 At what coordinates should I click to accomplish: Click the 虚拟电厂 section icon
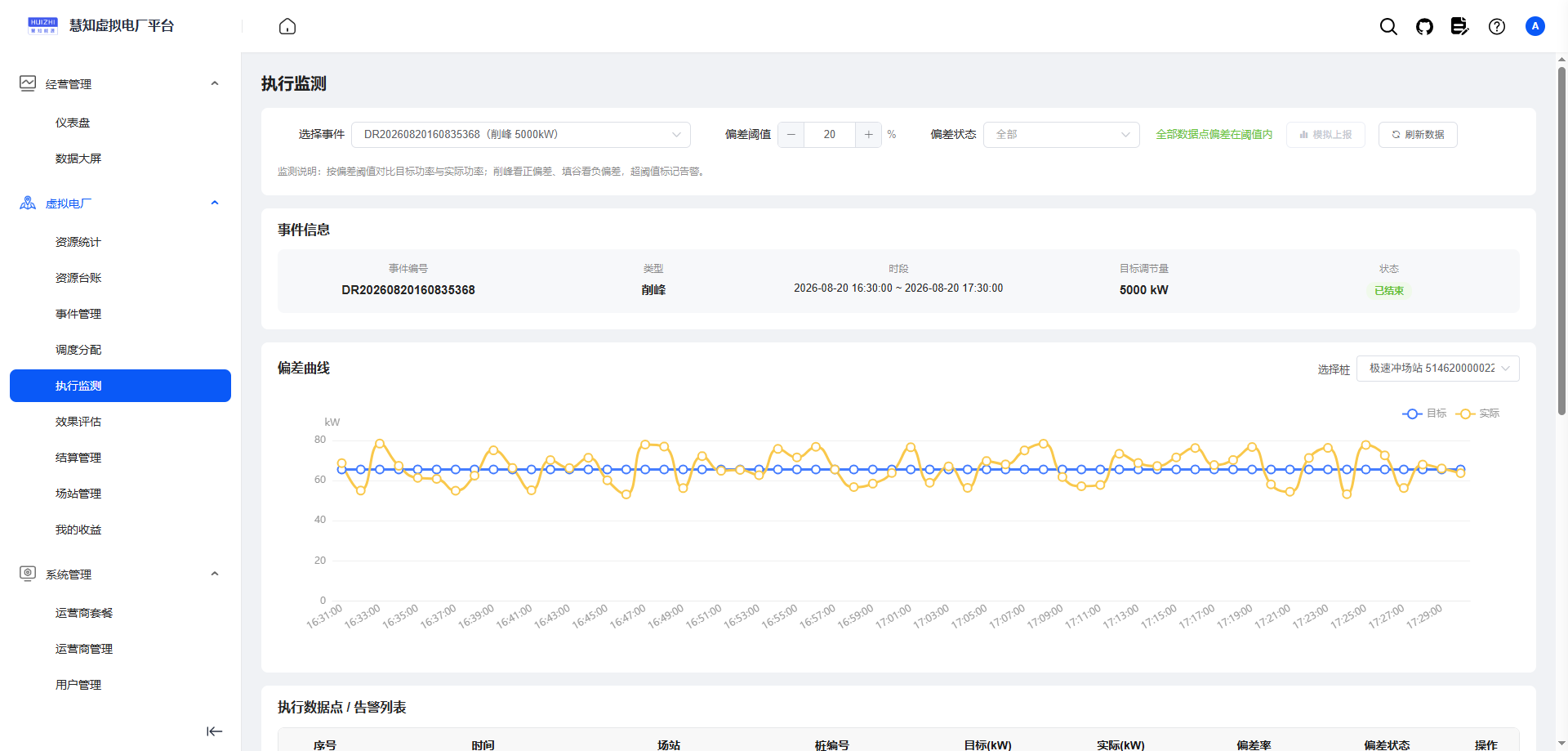coord(28,203)
